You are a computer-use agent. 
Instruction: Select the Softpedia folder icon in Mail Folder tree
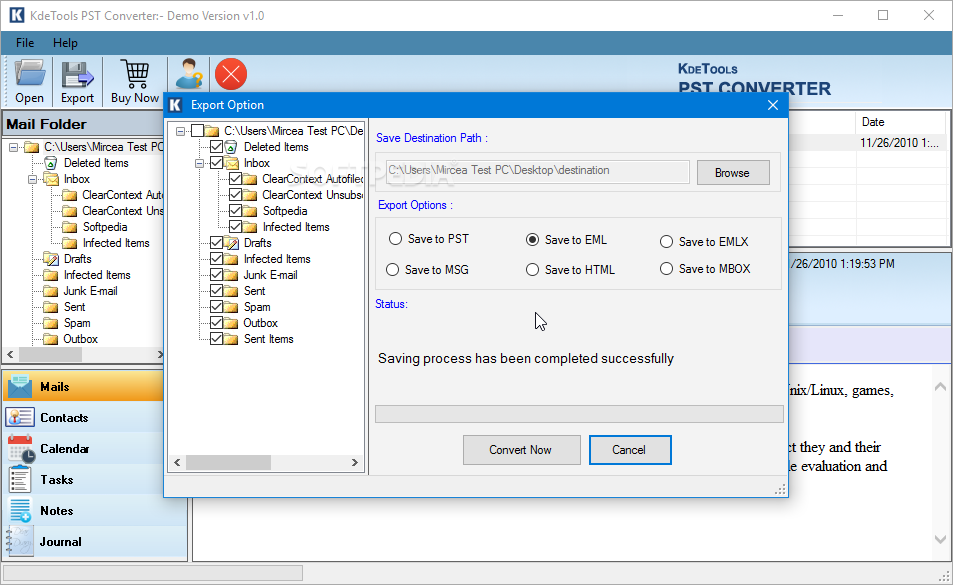pos(70,227)
